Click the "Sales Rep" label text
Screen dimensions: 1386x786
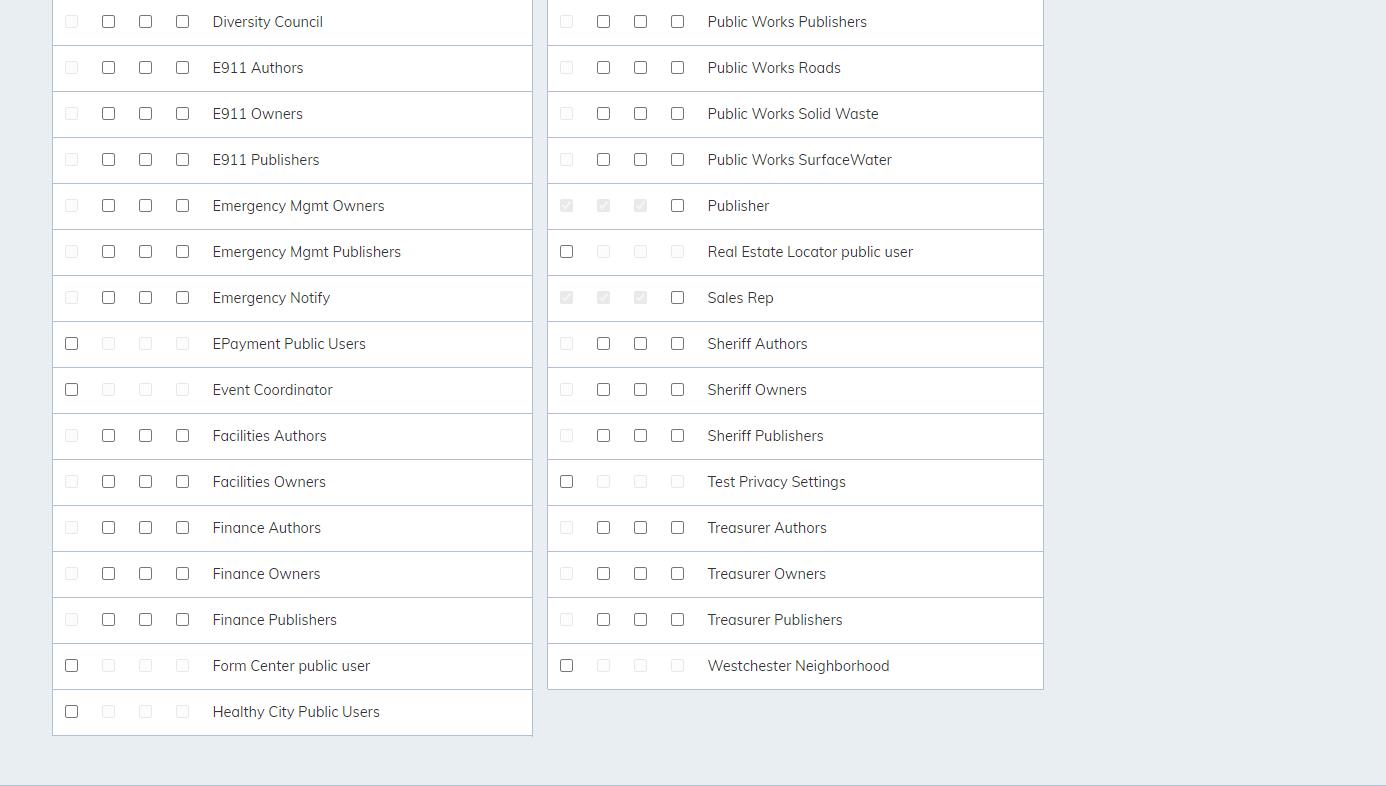tap(740, 298)
